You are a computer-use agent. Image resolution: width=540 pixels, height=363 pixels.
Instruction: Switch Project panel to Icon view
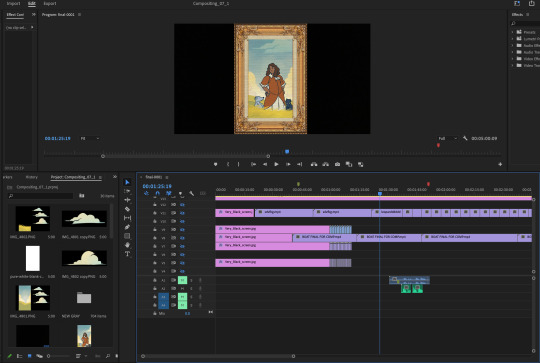click(30, 356)
